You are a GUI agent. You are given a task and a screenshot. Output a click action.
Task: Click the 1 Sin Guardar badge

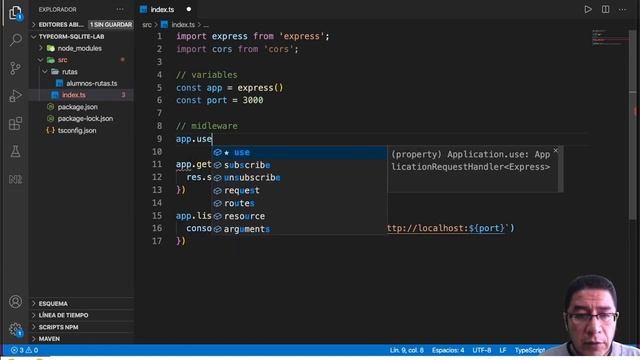point(111,24)
